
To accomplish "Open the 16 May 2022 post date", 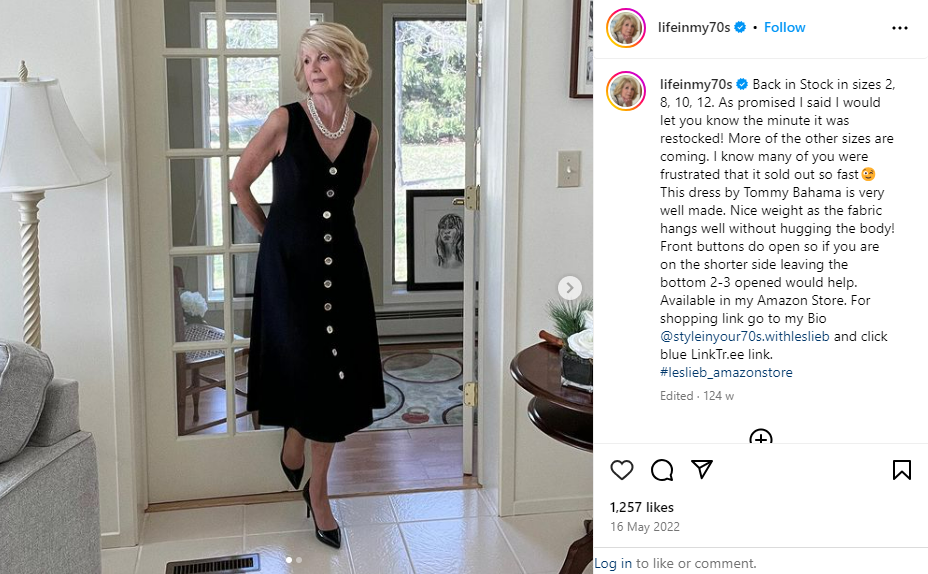I will [x=645, y=527].
